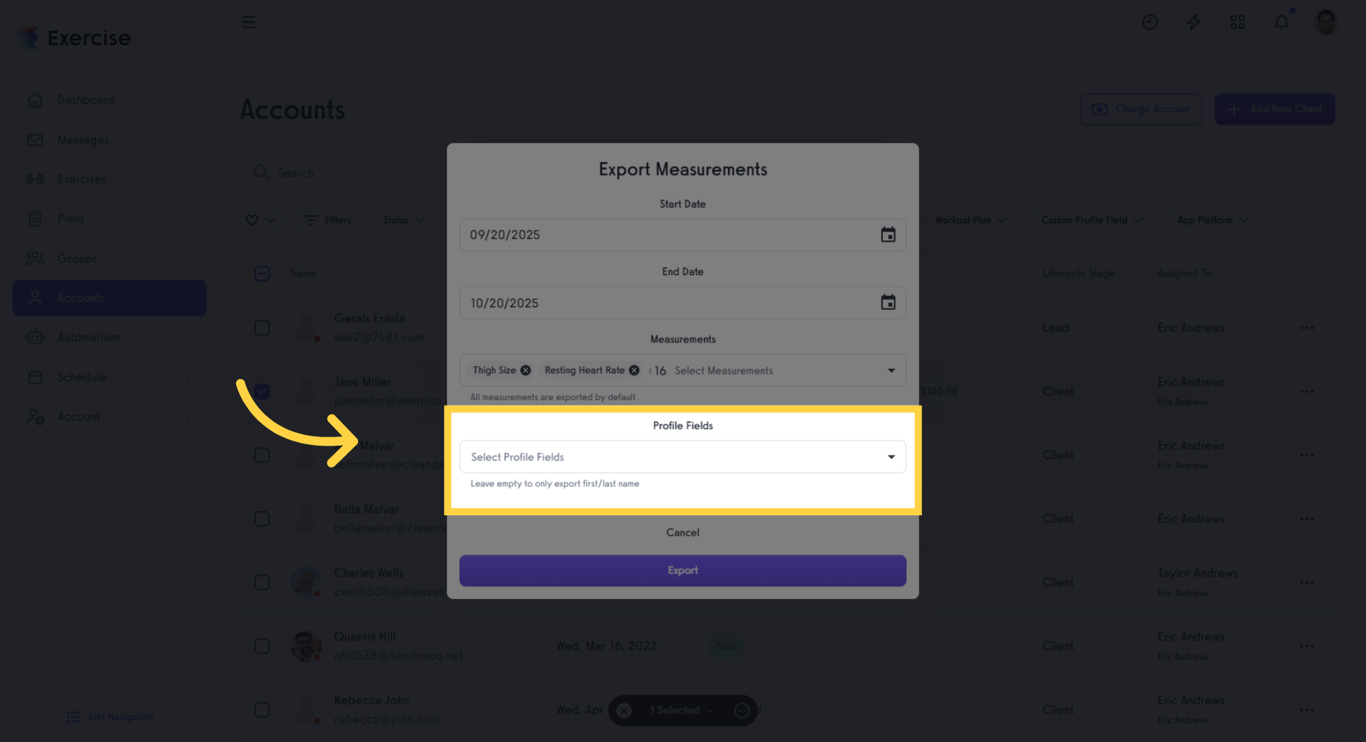This screenshot has height=742, width=1366.
Task: Click the history clock icon in the top bar
Action: (1149, 21)
